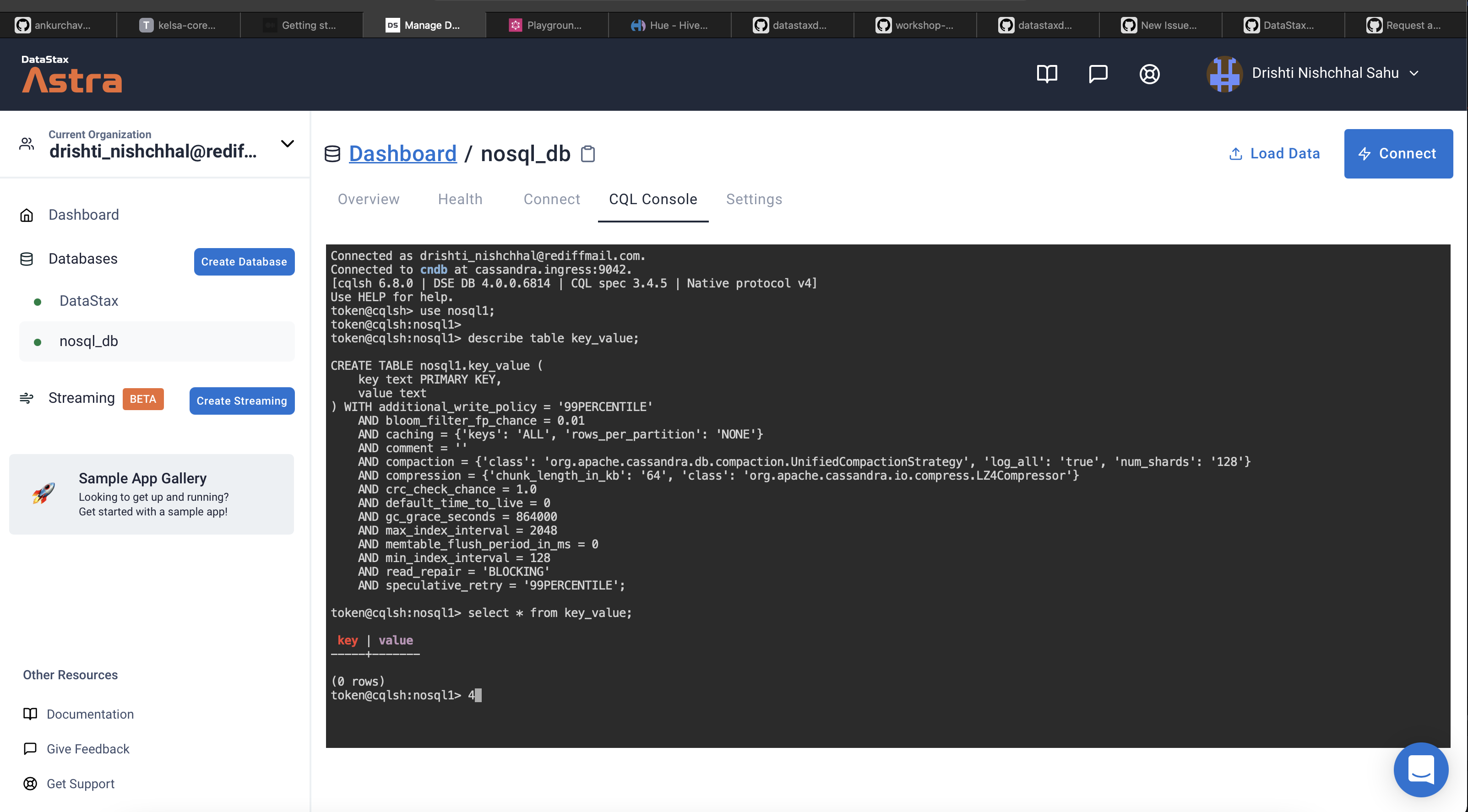This screenshot has width=1468, height=812.
Task: Expand the Current Organization dropdown
Action: [x=288, y=144]
